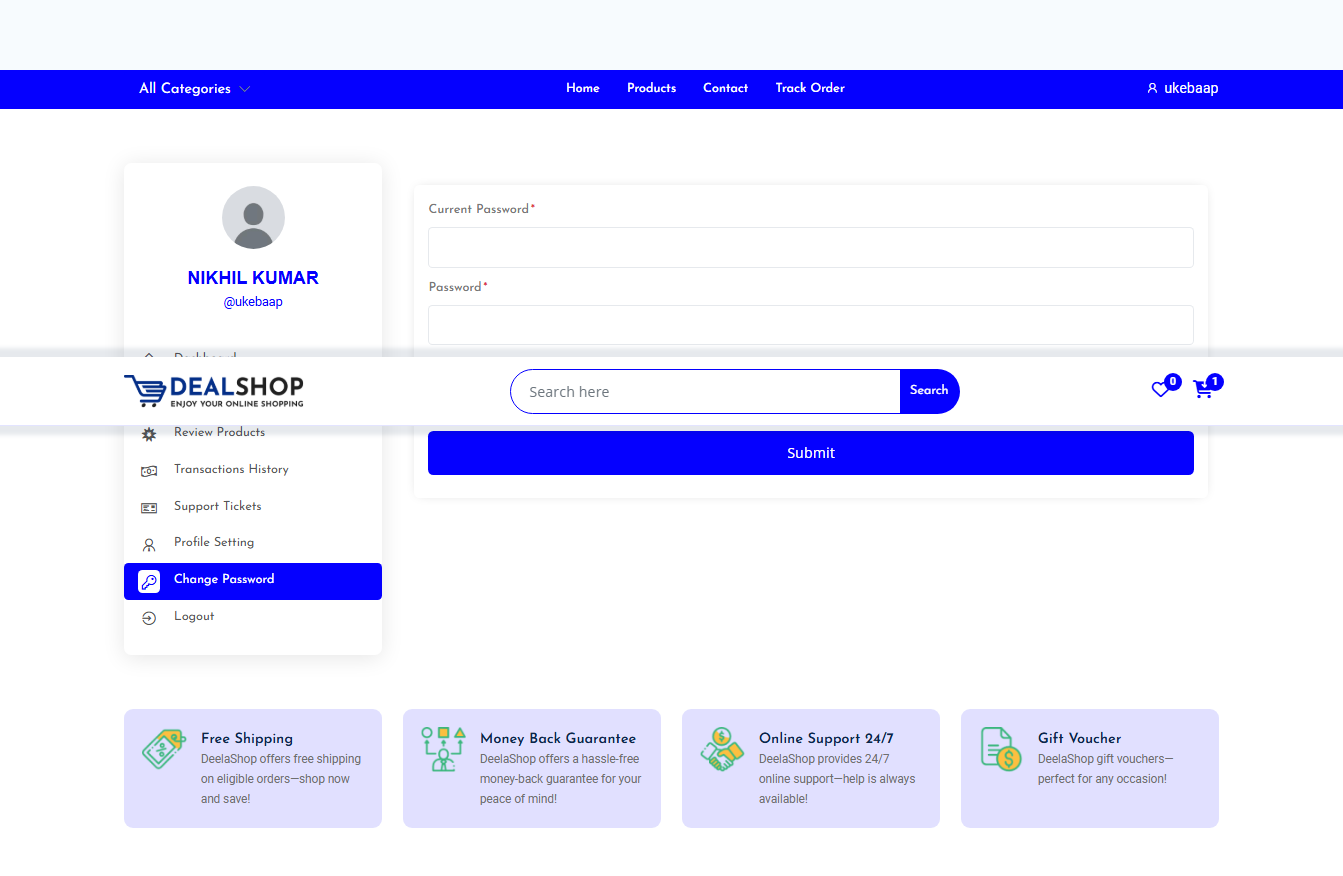Image resolution: width=1343 pixels, height=876 pixels.
Task: Click inside the Search here box
Action: coord(705,392)
